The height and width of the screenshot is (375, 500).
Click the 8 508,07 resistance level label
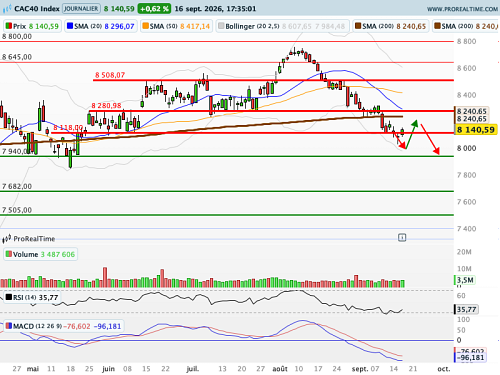click(110, 75)
